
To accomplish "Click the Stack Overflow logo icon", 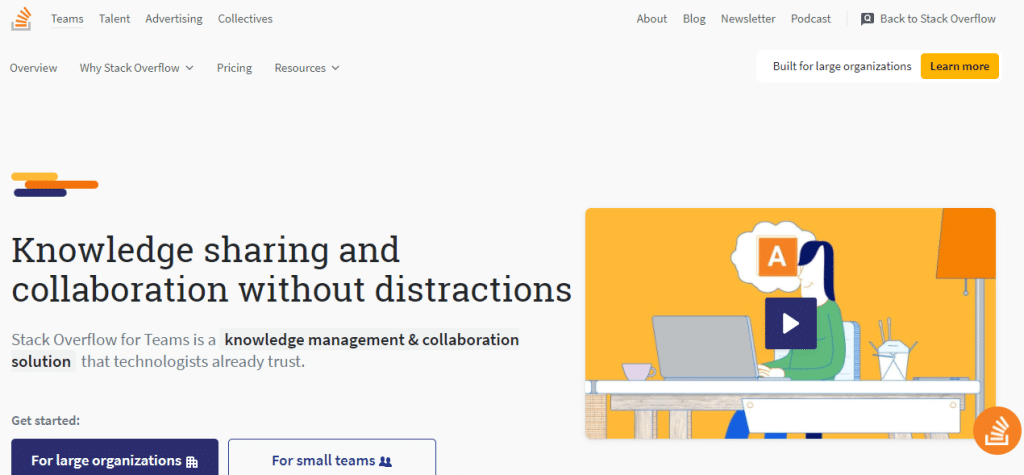I will [21, 19].
